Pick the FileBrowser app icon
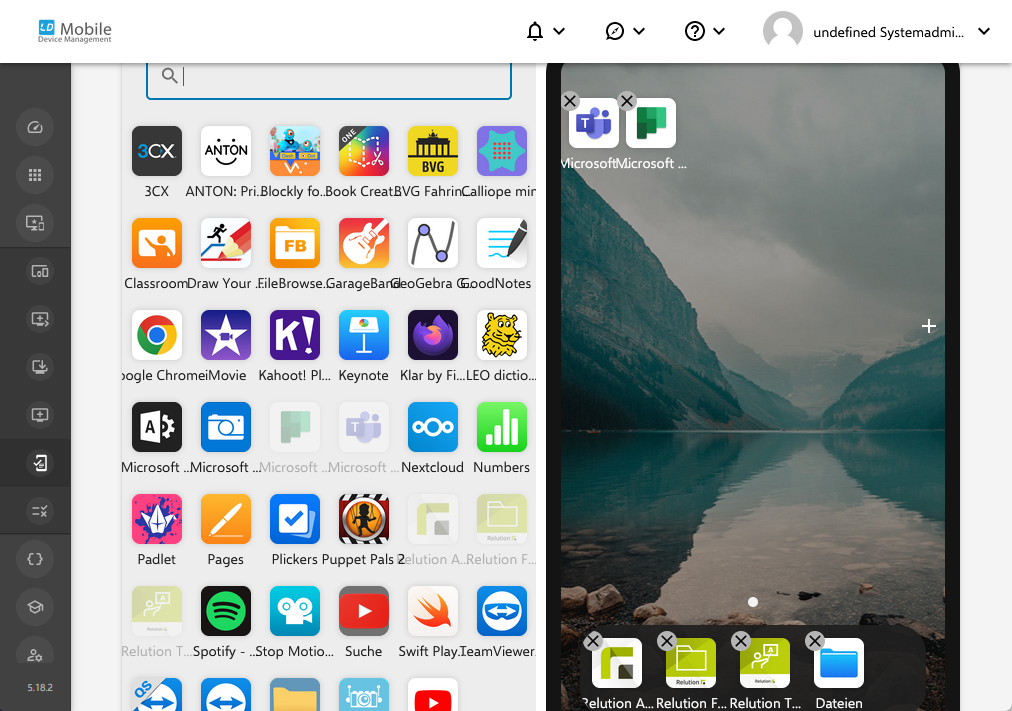 coord(295,243)
